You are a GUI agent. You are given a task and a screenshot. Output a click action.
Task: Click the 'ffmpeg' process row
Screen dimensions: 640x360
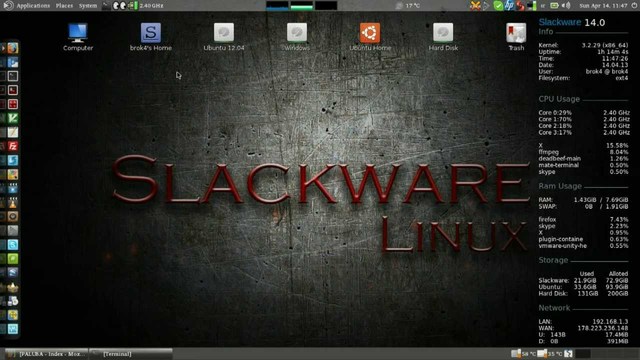pyautogui.click(x=583, y=152)
